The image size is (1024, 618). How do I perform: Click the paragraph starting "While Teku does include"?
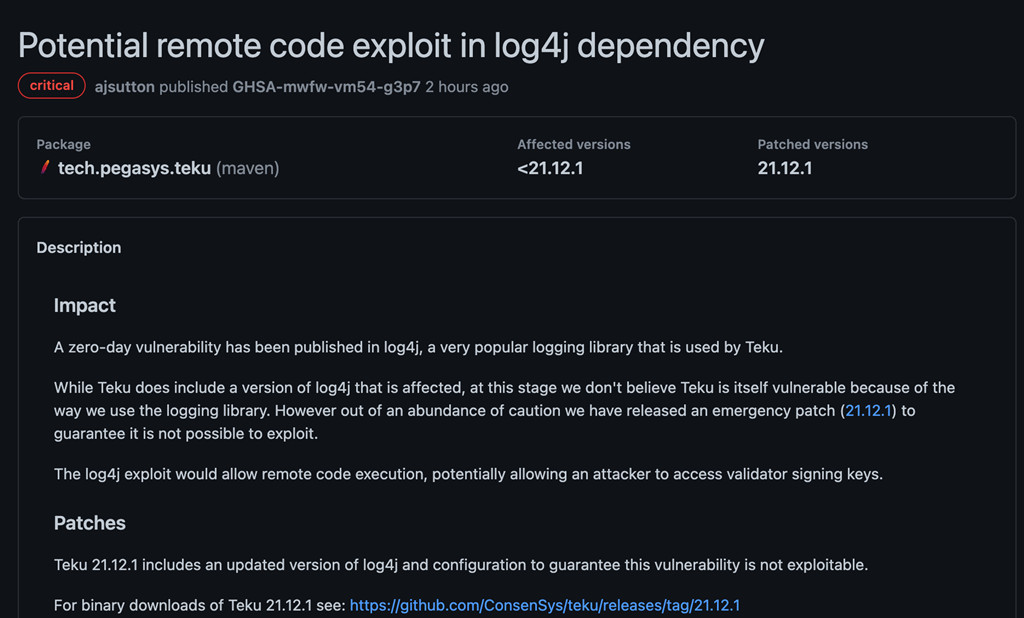(x=504, y=410)
